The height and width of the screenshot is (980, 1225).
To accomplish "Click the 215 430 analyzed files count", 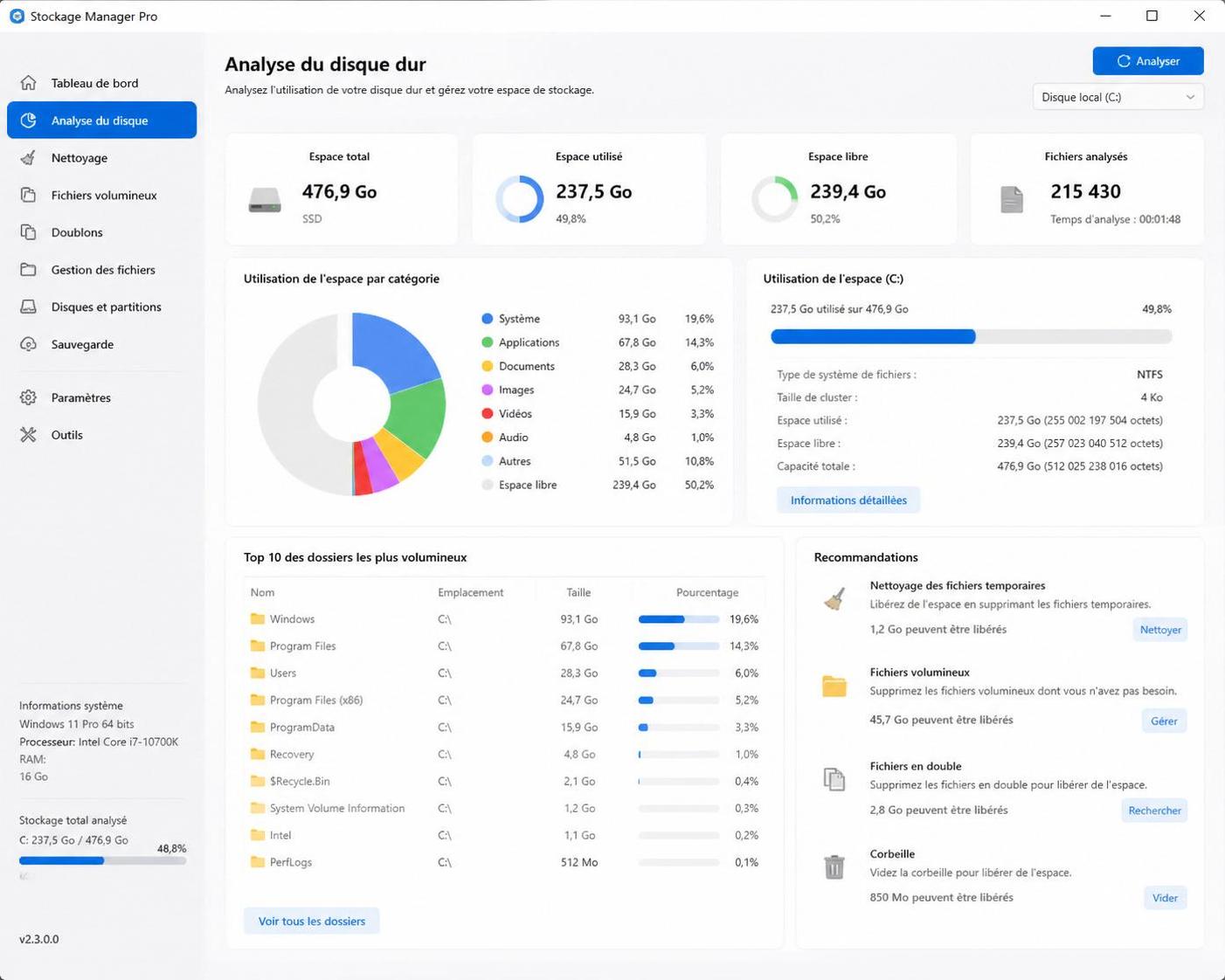I will coord(1085,192).
